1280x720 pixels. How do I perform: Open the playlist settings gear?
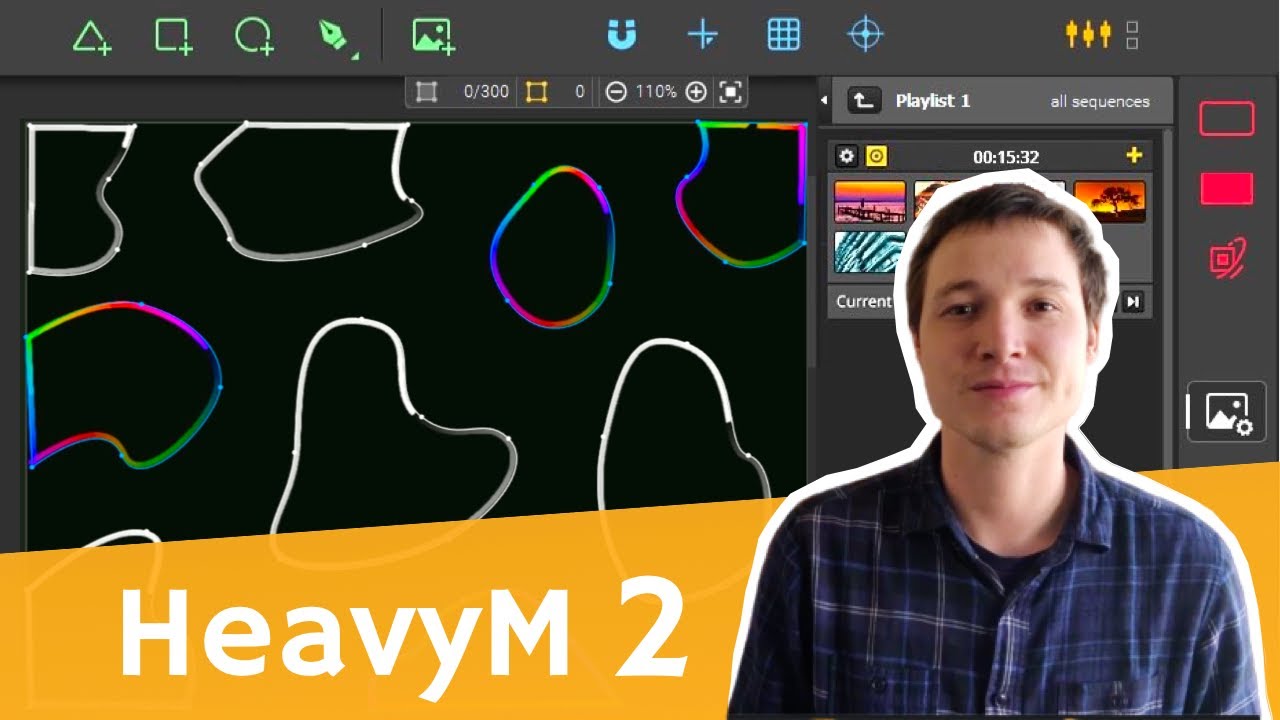tap(847, 156)
